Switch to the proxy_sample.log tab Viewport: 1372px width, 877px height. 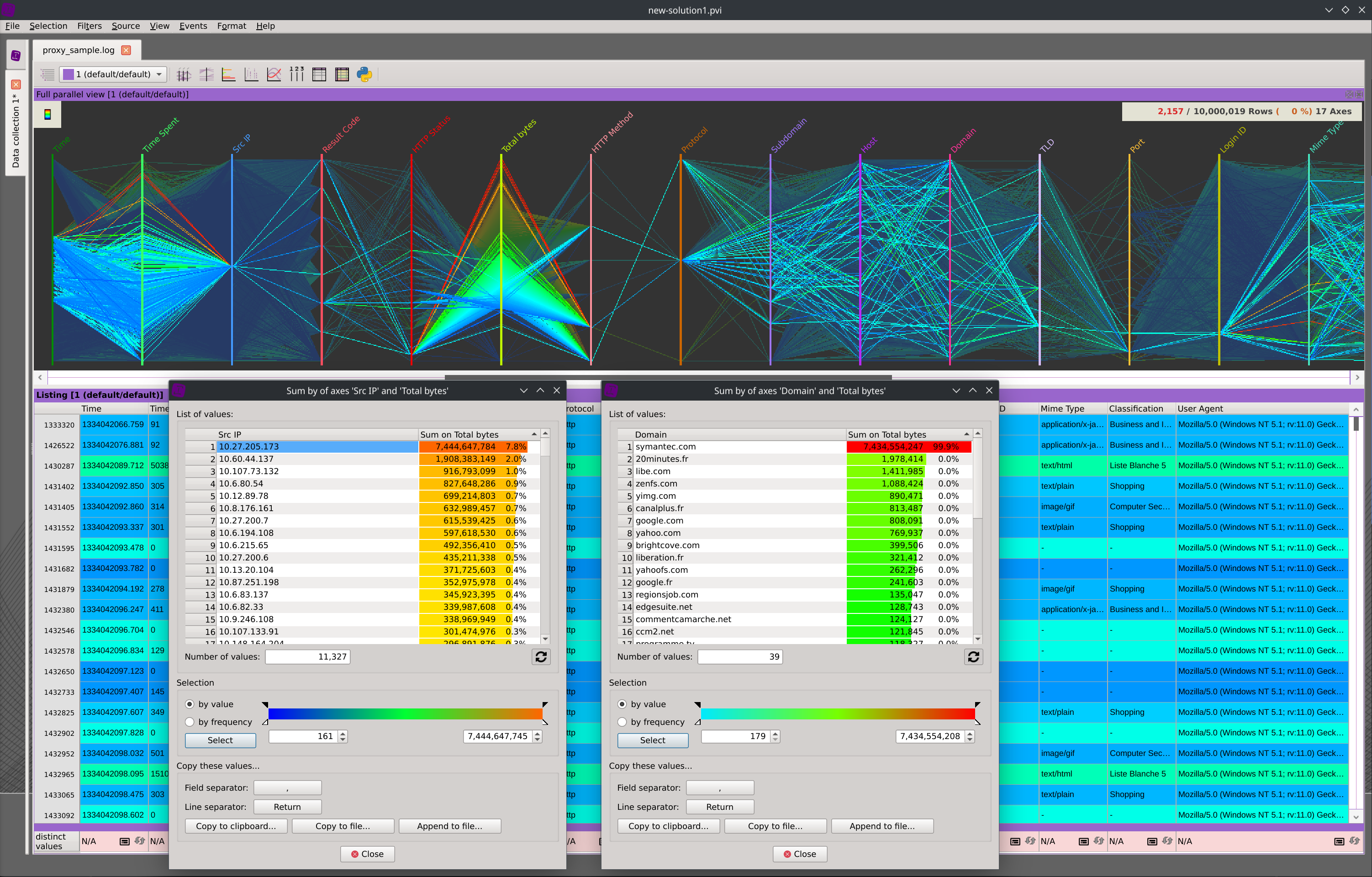pyautogui.click(x=79, y=50)
